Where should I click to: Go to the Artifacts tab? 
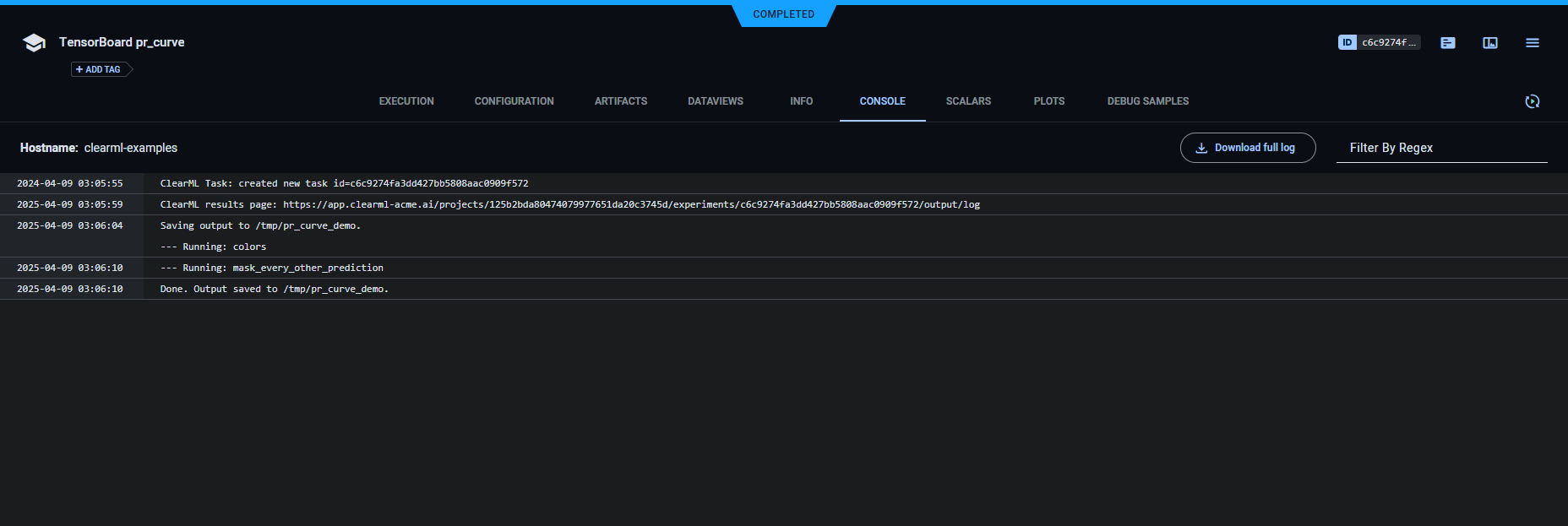(x=620, y=101)
